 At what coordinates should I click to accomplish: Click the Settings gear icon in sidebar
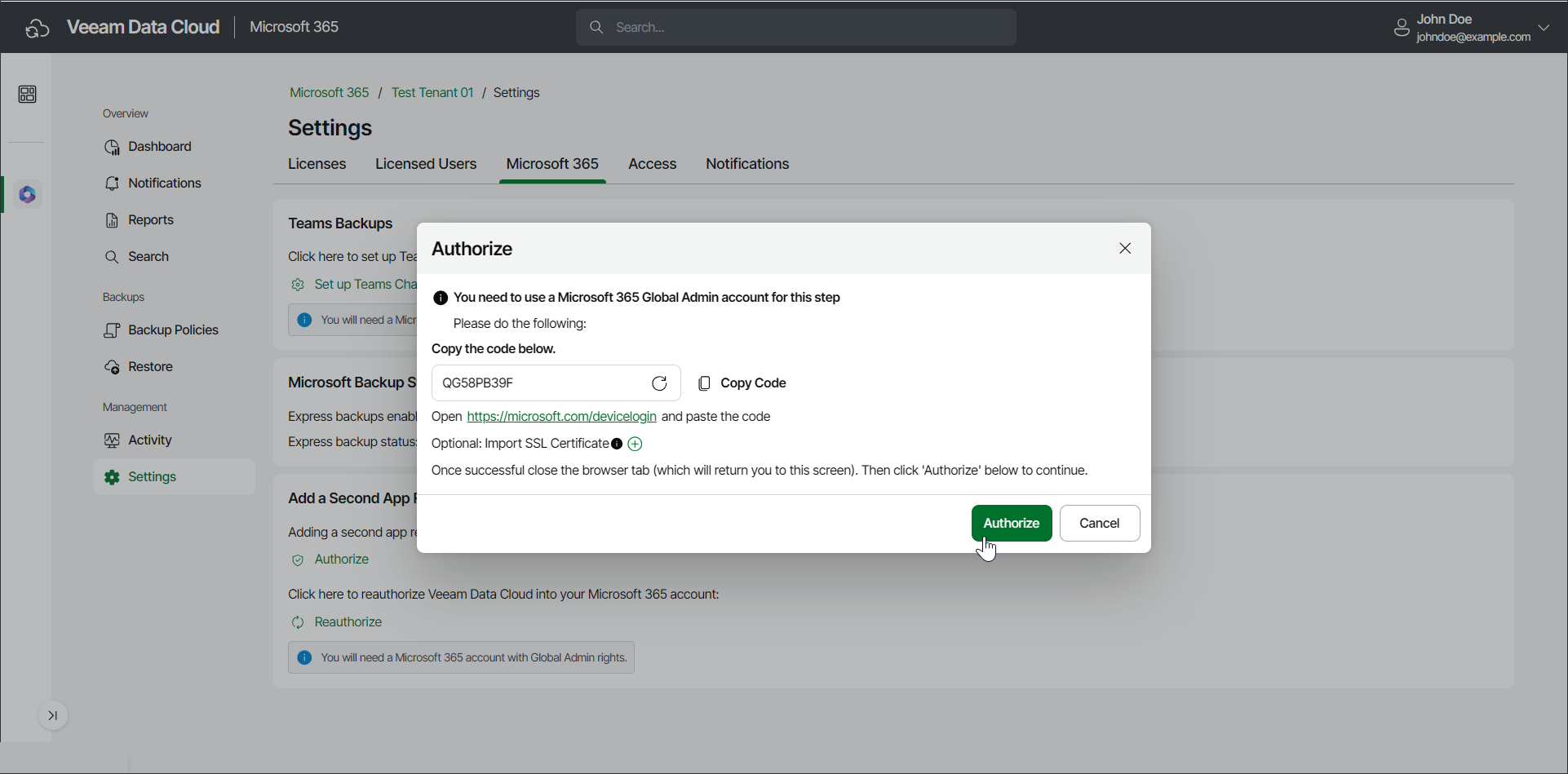point(112,477)
